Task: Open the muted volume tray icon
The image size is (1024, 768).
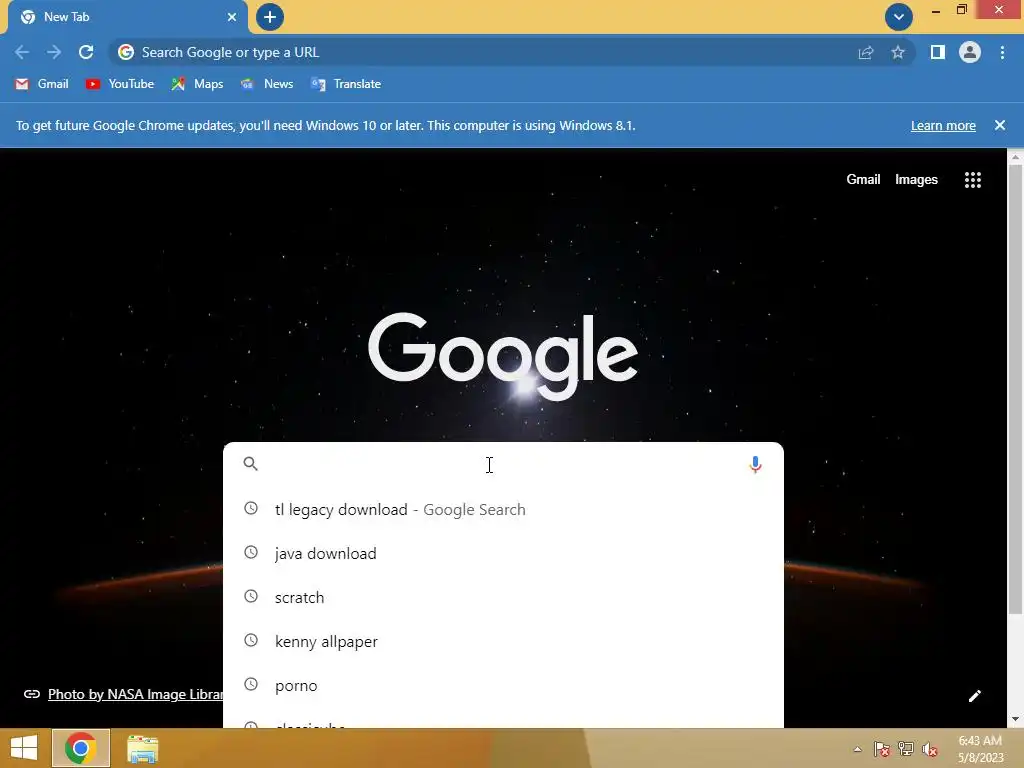Action: [x=930, y=749]
